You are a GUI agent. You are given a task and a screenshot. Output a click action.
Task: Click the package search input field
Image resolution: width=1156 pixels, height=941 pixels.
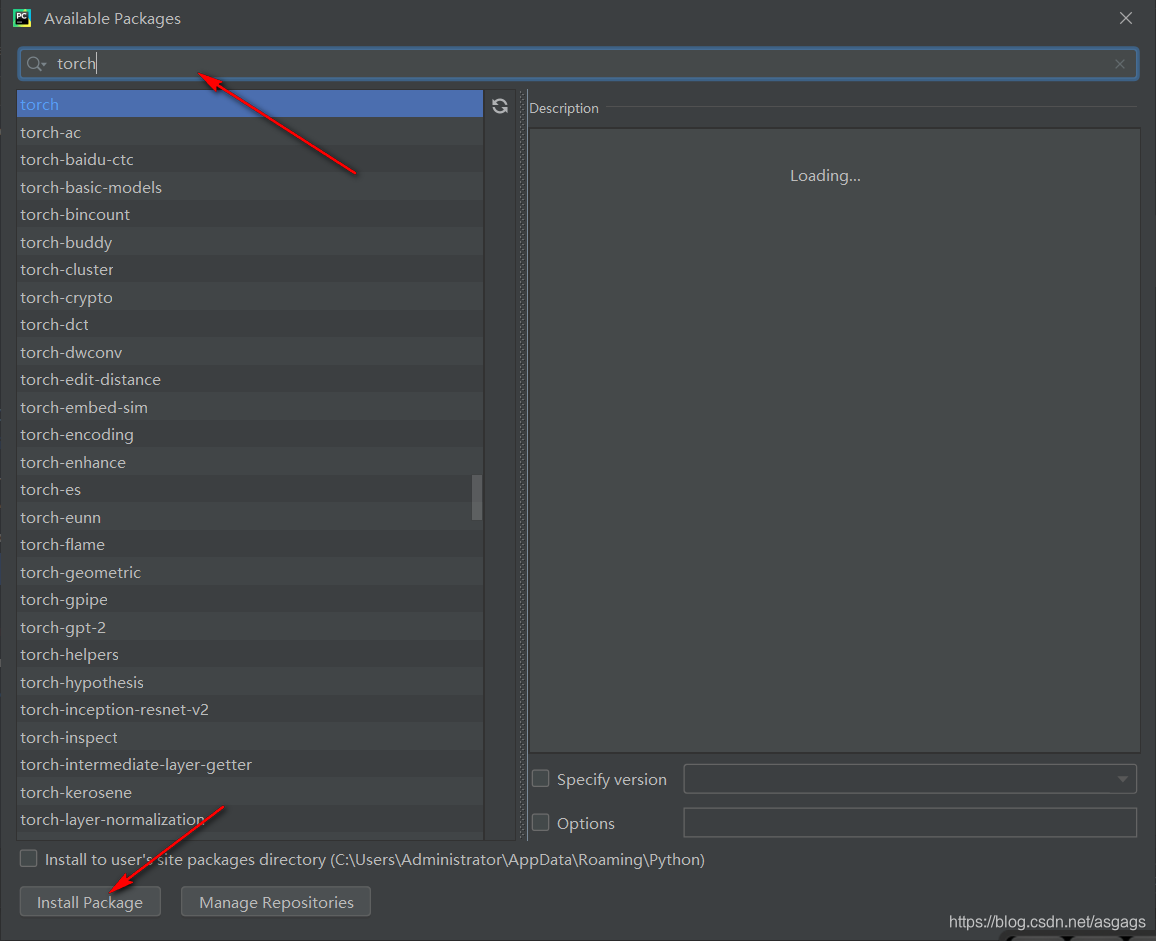point(578,64)
